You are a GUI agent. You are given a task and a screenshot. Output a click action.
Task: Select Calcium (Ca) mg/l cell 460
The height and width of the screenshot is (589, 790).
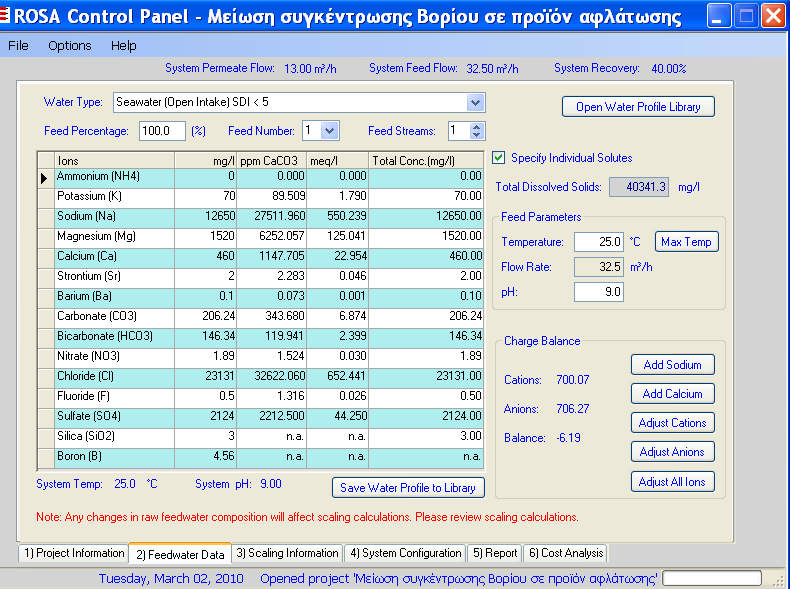pos(206,258)
